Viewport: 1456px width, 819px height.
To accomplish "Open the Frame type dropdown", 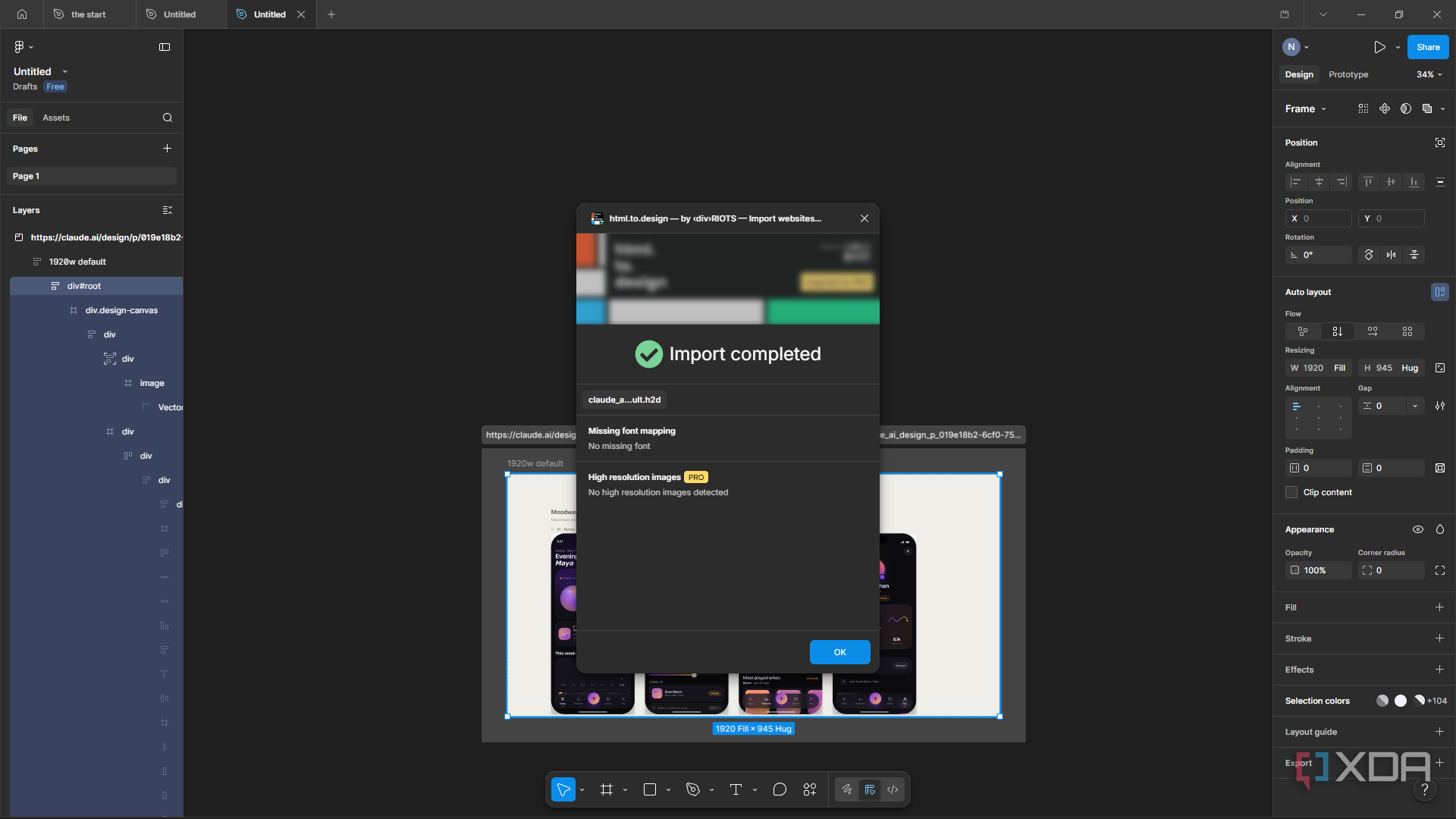I will click(1306, 108).
